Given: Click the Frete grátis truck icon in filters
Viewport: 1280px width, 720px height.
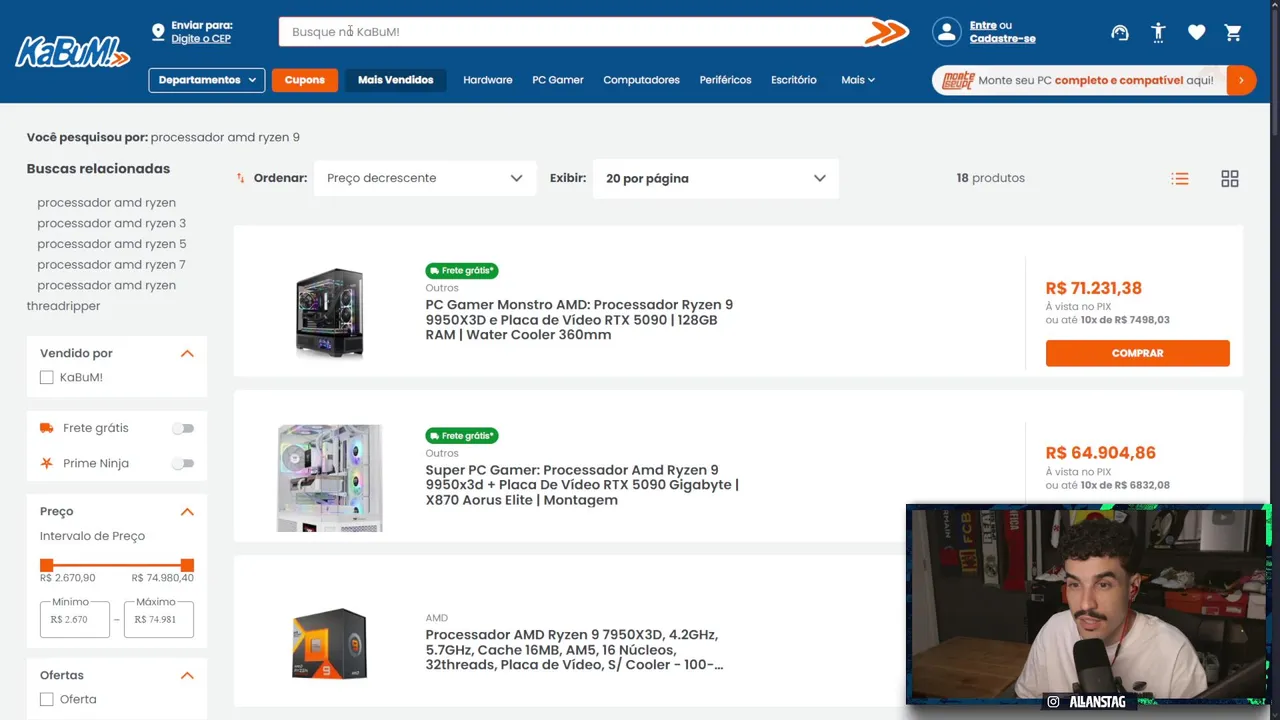Looking at the screenshot, I should 46,428.
